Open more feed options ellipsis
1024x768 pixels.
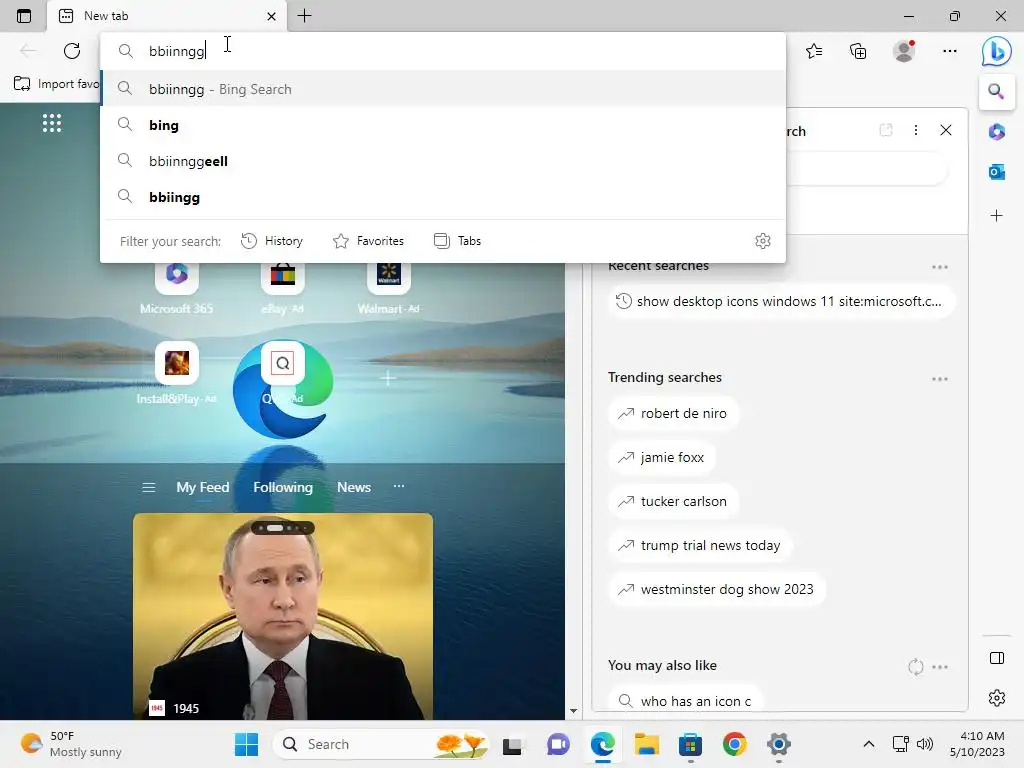[399, 487]
